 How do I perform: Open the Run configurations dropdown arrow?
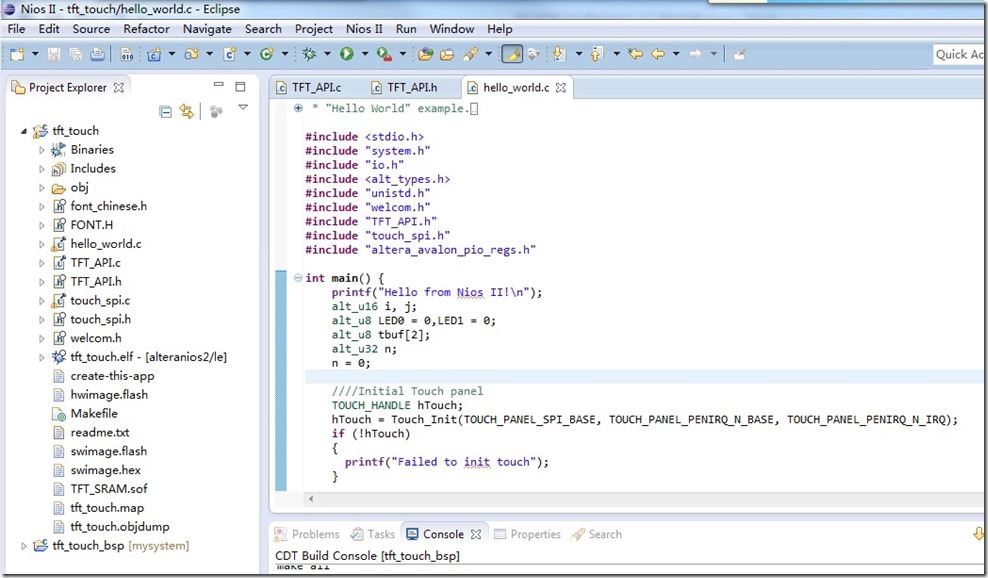365,54
